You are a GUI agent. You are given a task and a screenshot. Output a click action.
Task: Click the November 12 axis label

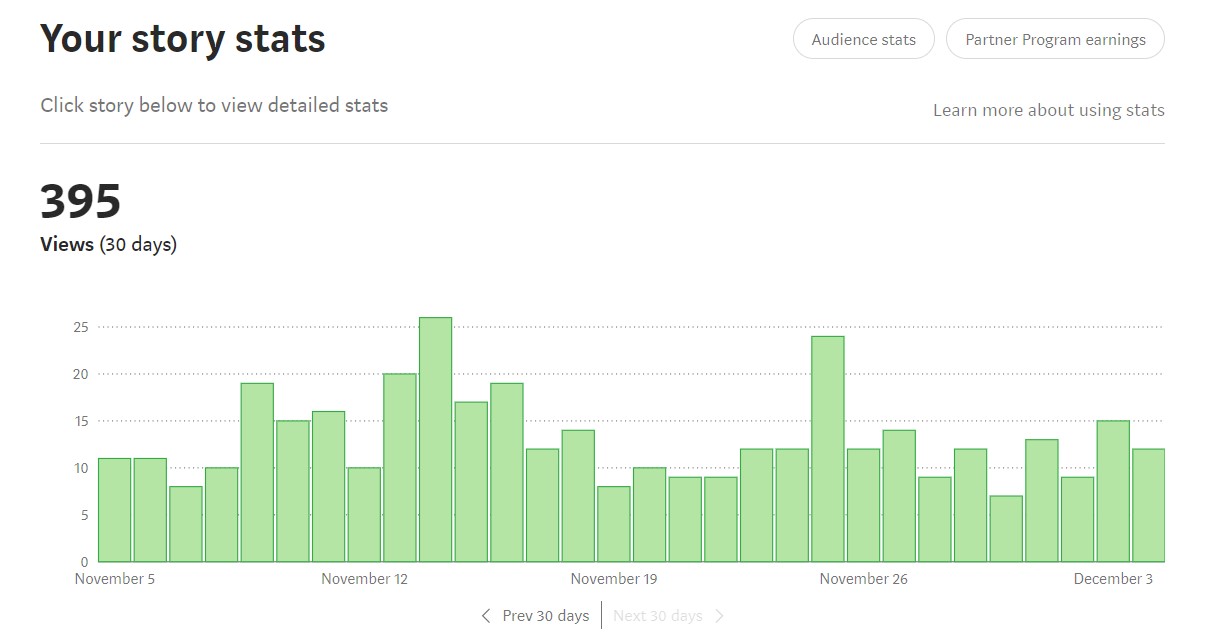point(365,579)
